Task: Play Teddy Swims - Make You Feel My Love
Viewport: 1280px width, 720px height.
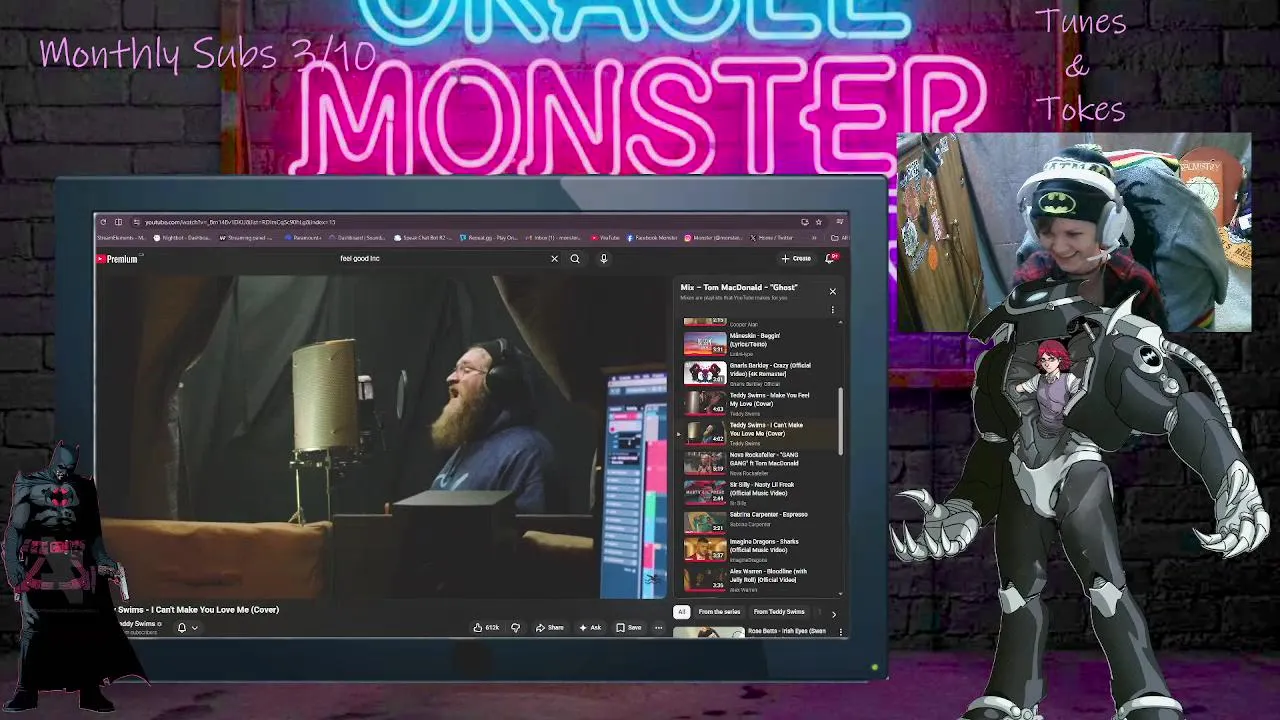Action: (x=760, y=403)
